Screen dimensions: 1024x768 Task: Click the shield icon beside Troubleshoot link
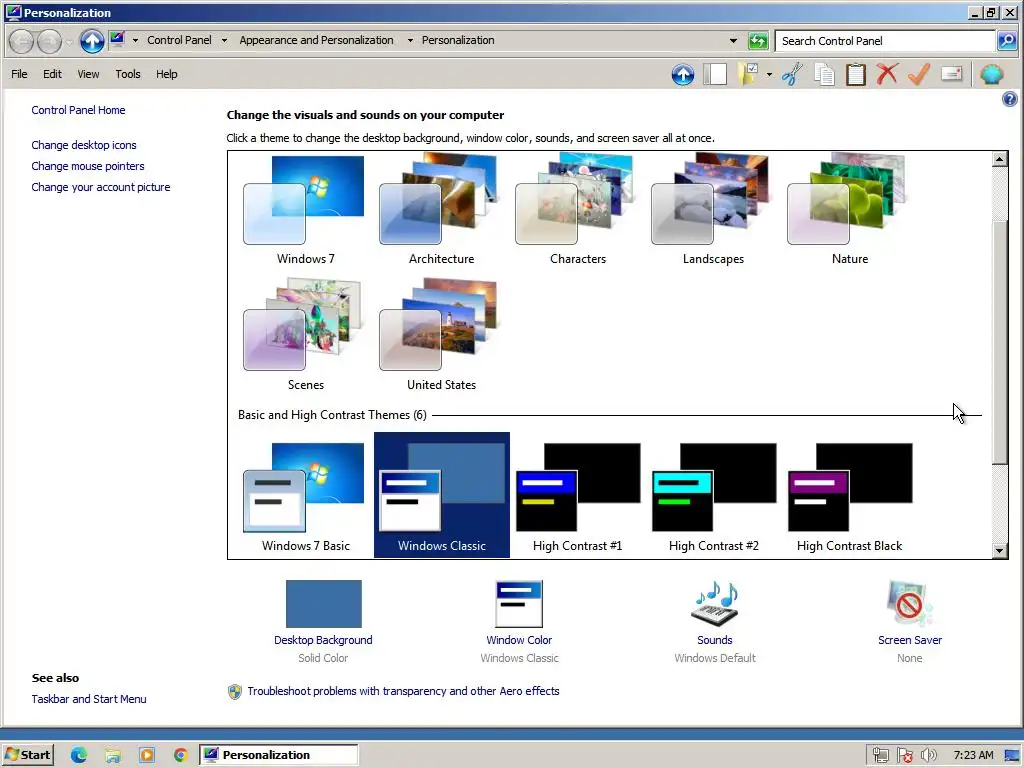pyautogui.click(x=234, y=692)
